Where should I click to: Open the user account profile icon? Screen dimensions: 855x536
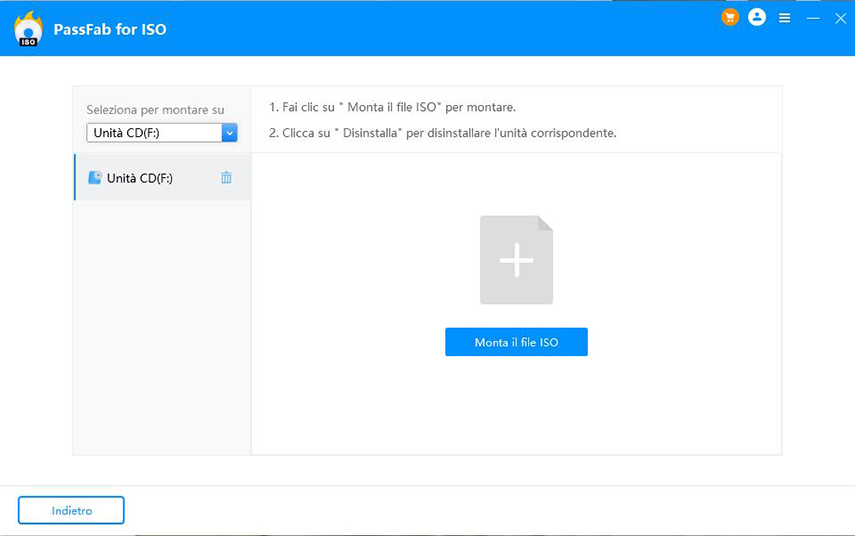[x=757, y=18]
